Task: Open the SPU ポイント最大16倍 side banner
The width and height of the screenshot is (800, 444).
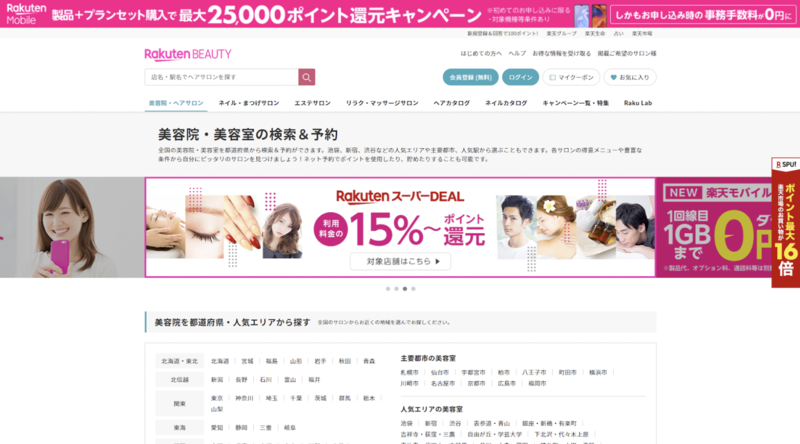Action: [786, 223]
